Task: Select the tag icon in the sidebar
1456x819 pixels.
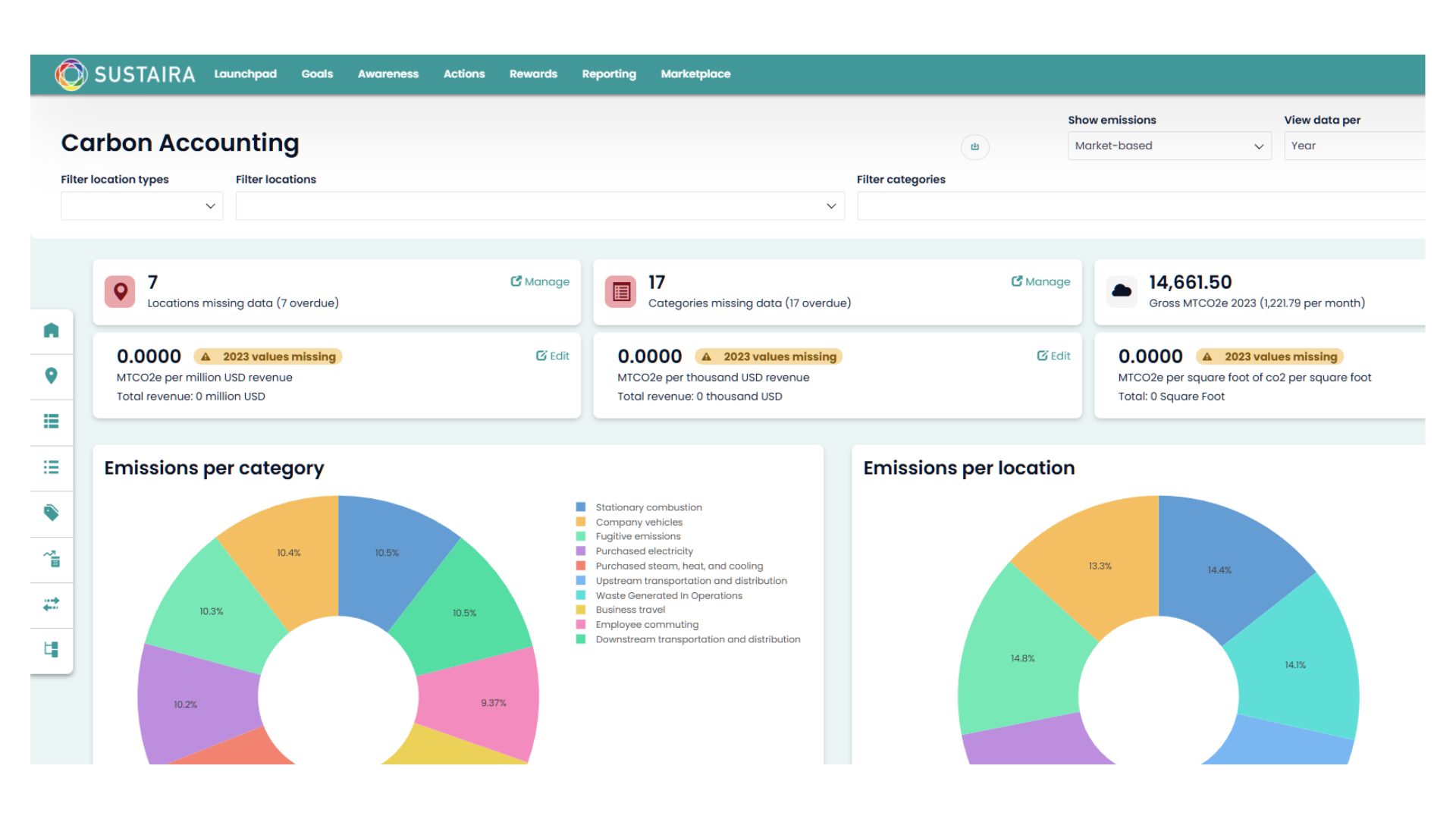Action: [x=52, y=513]
